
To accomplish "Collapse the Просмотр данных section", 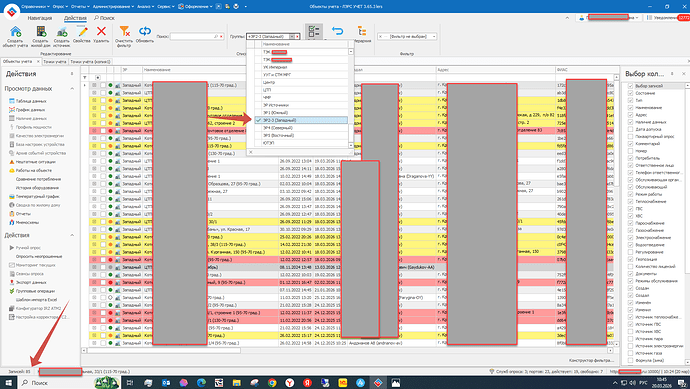I will coord(72,88).
